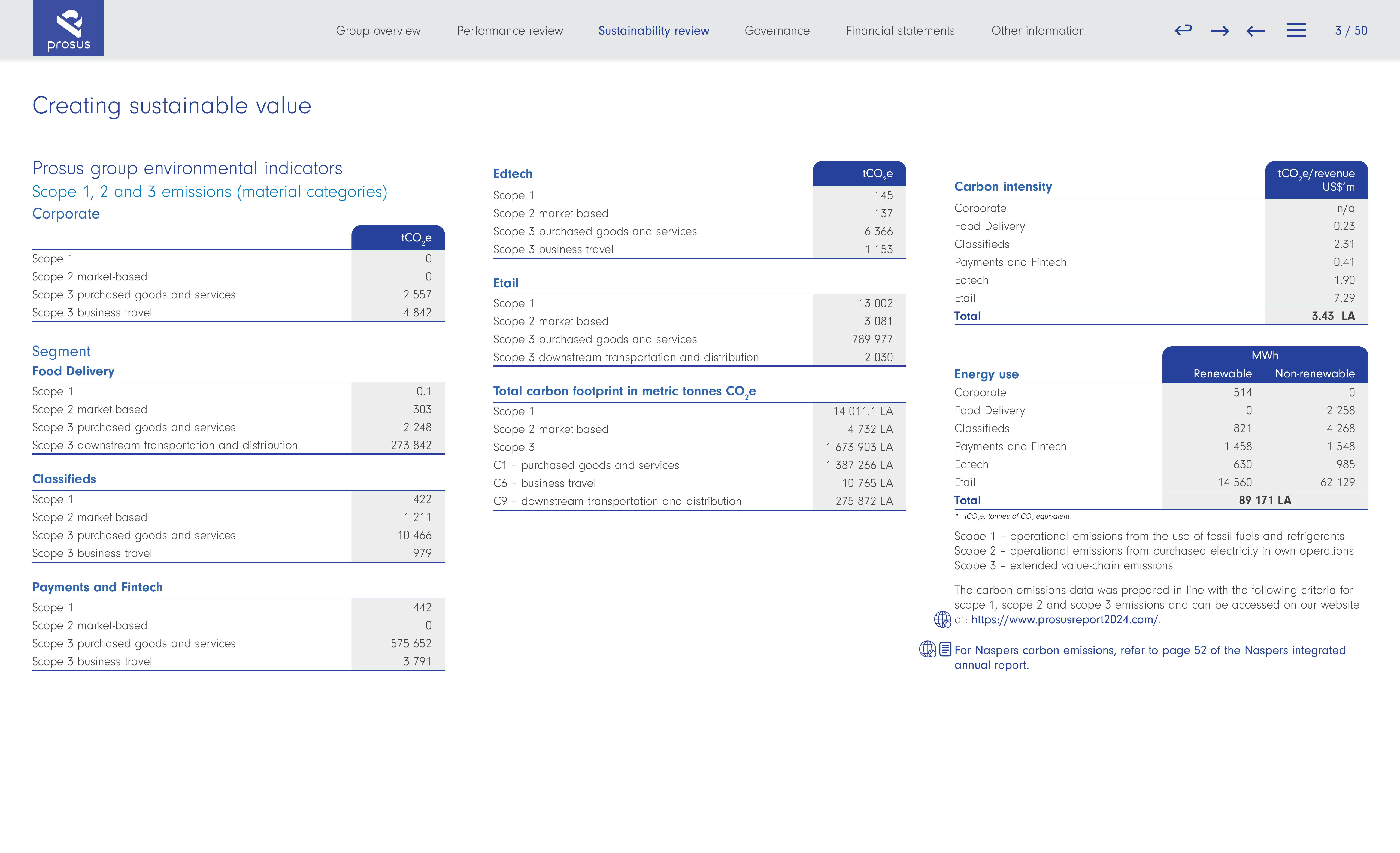1400x853 pixels.
Task: Click the '10 466' Classifieds purchased goods value
Action: click(414, 535)
